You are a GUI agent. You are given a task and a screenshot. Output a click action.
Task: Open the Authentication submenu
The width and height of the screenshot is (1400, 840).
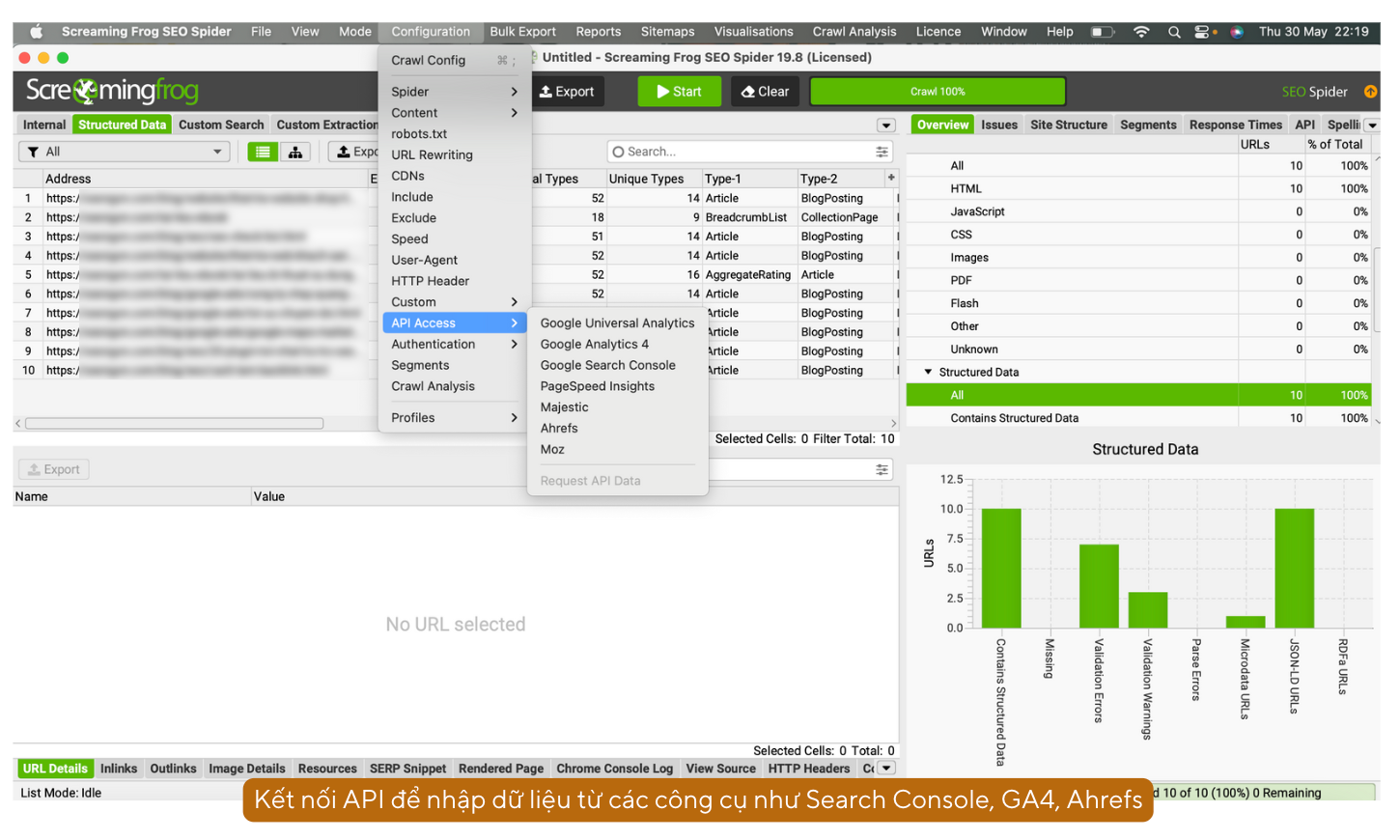tap(454, 345)
